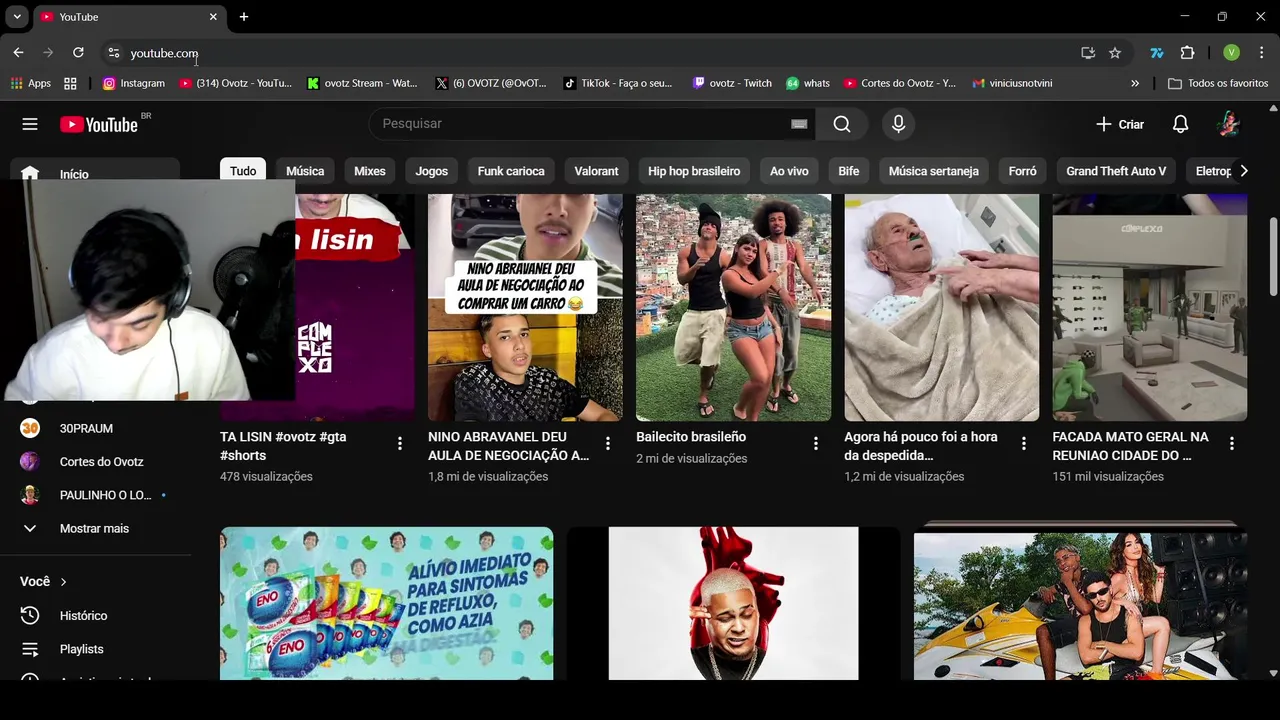Click install app icon in address bar

1088,53
